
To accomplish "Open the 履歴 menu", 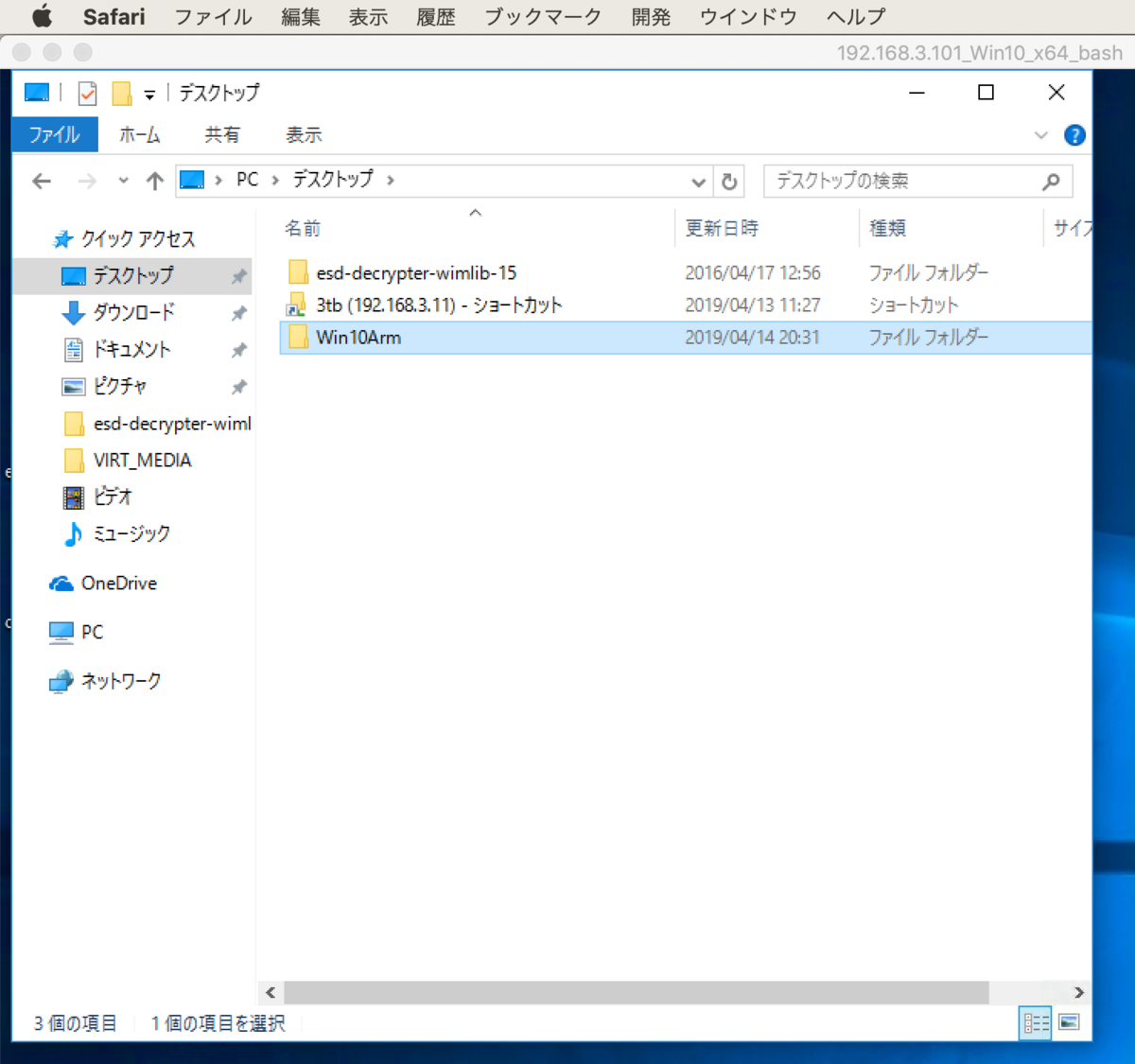I will (436, 16).
